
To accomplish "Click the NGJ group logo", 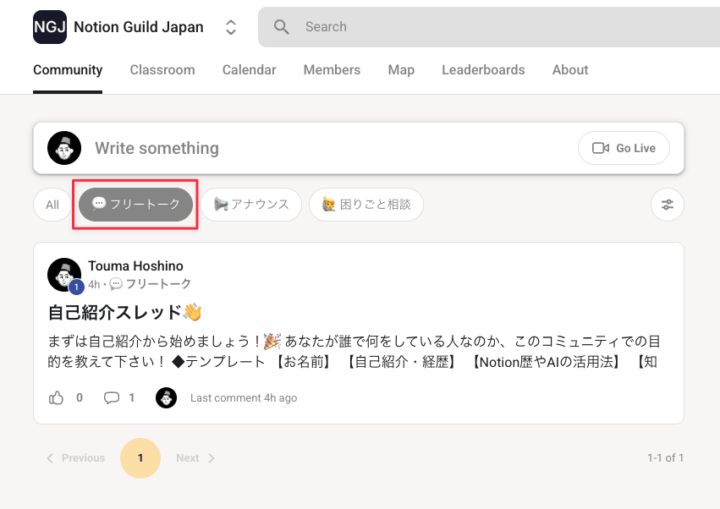I will (x=50, y=27).
